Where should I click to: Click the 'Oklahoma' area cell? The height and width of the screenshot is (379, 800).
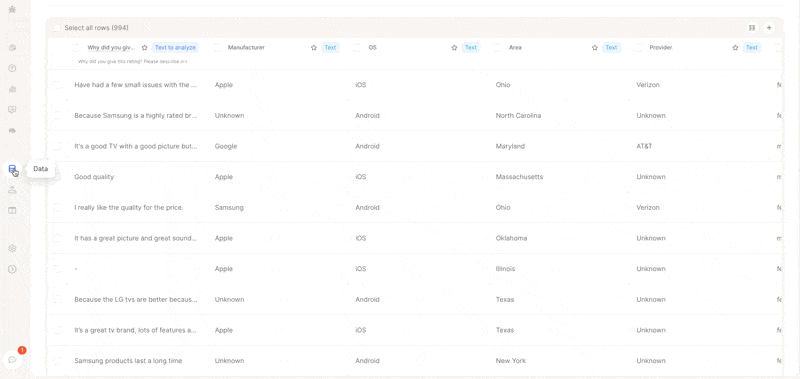[511, 238]
